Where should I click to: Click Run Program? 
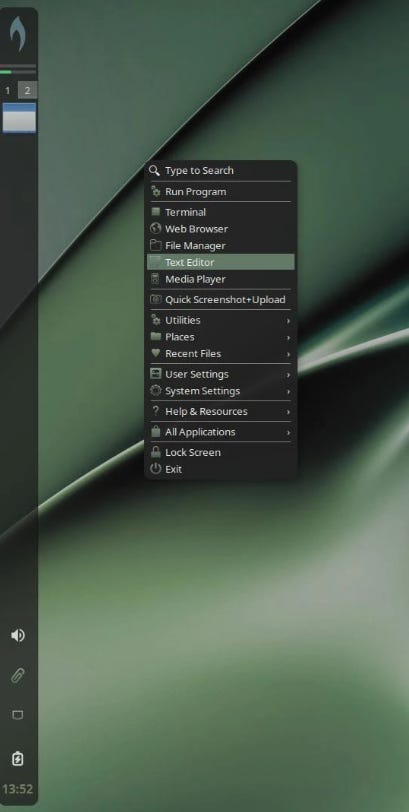pyautogui.click(x=221, y=192)
